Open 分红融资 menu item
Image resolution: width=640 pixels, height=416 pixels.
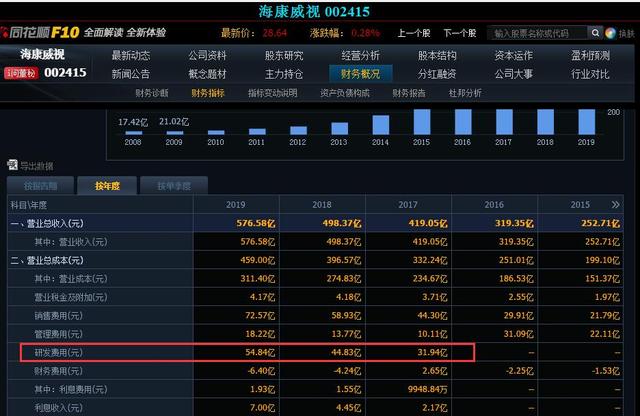[437, 74]
